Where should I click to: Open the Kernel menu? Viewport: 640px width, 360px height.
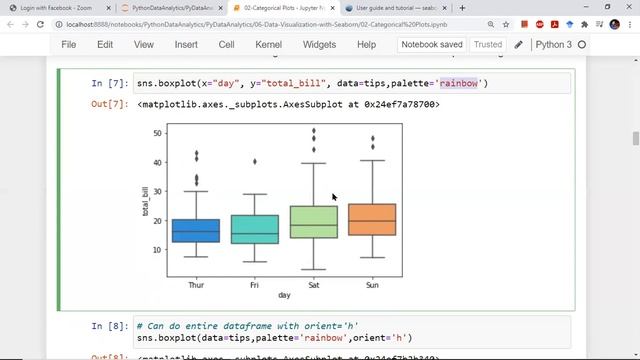[x=269, y=44]
